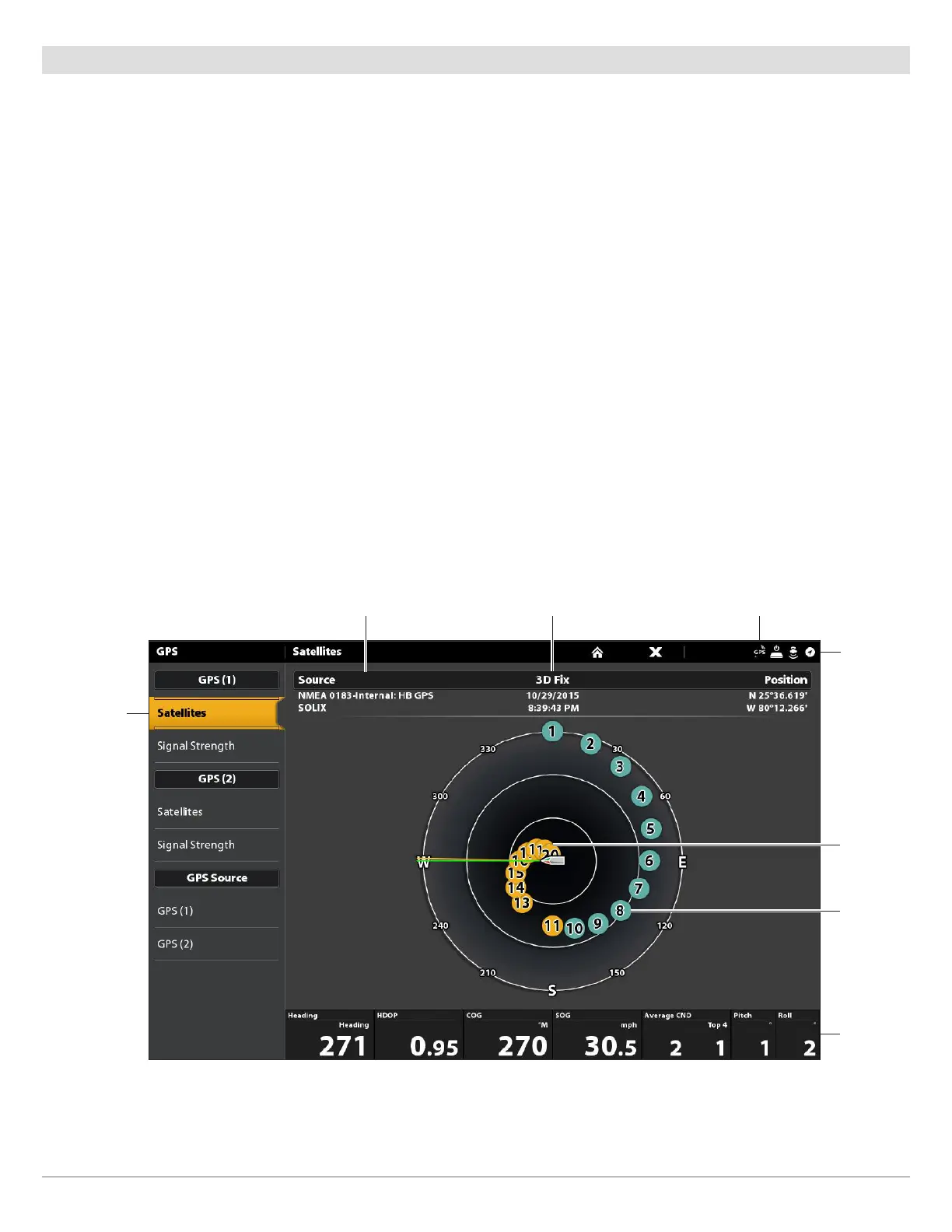The height and width of the screenshot is (1232, 952).
Task: Open the Average CNO data box
Action: 686,1035
